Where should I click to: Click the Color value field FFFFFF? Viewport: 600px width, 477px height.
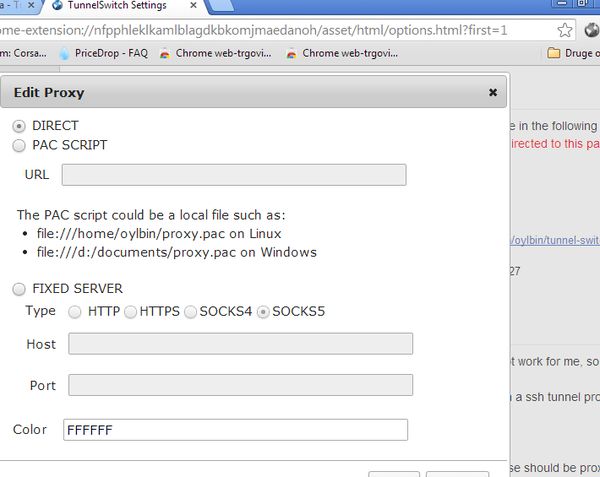point(235,430)
